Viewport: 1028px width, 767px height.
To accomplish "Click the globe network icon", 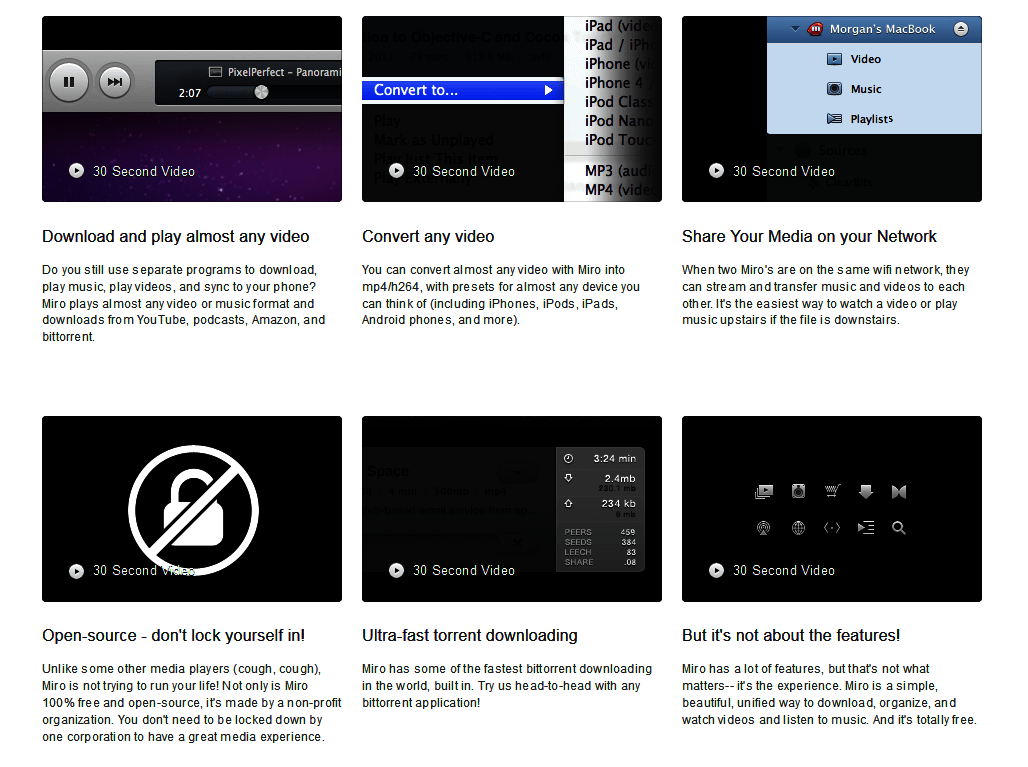I will (x=798, y=527).
